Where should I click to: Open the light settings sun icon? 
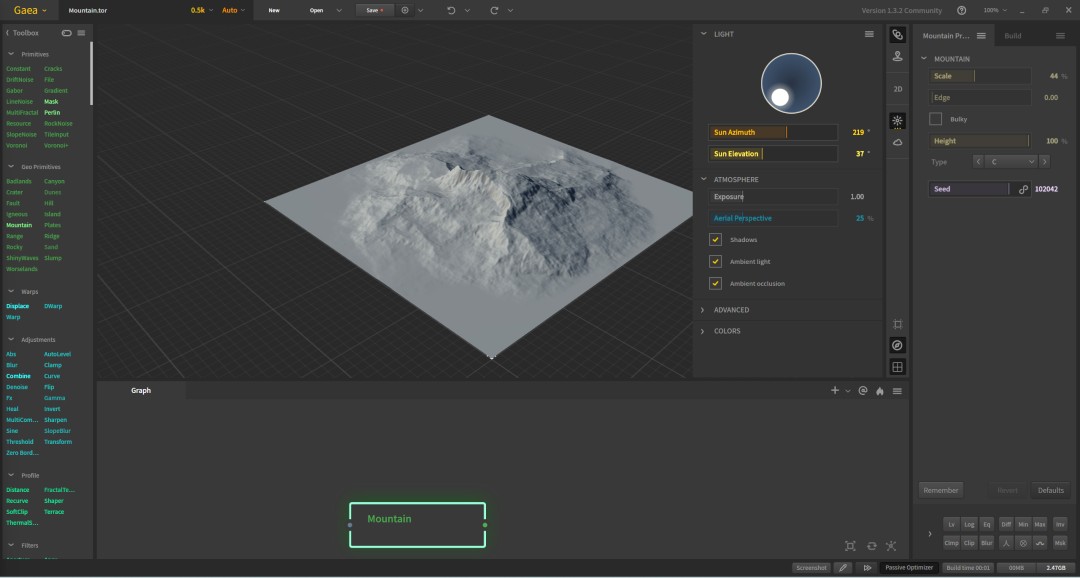point(897,121)
